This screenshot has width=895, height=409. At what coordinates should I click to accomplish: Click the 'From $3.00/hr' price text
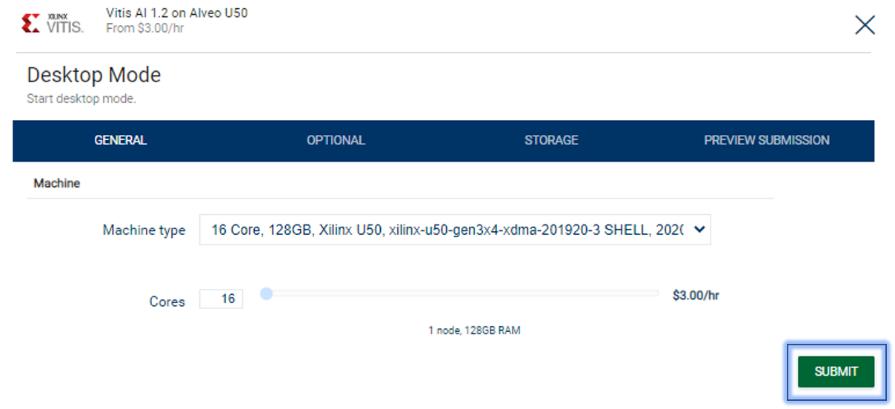(x=145, y=28)
